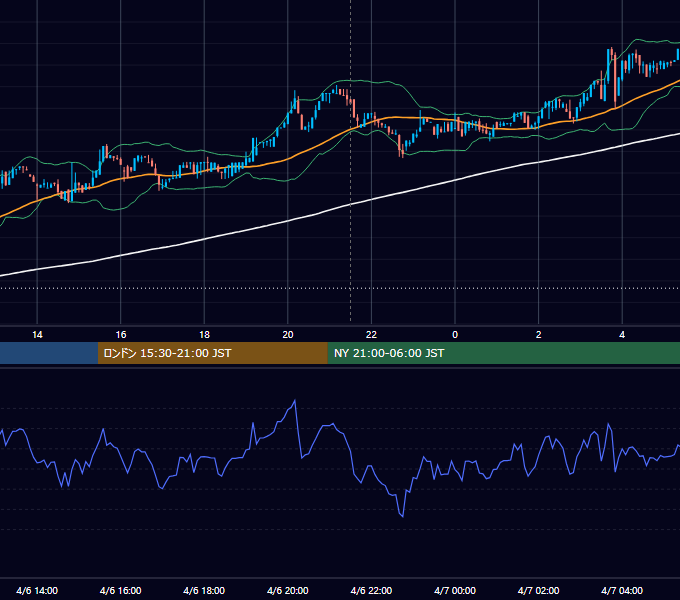The height and width of the screenshot is (600, 680).
Task: Click the 4/6 14:00 date label
Action: tap(37, 591)
